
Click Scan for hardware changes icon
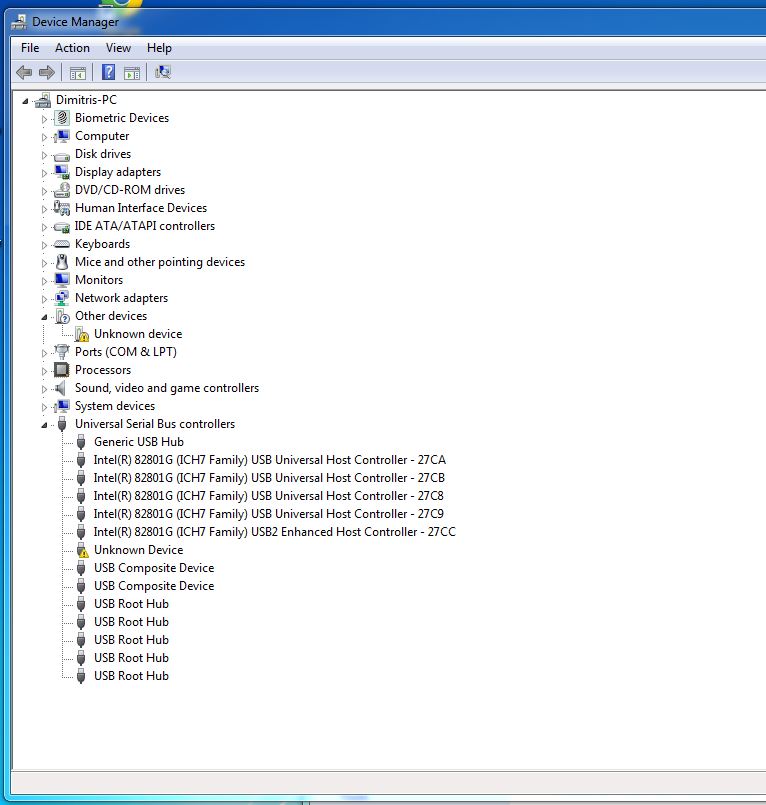163,72
